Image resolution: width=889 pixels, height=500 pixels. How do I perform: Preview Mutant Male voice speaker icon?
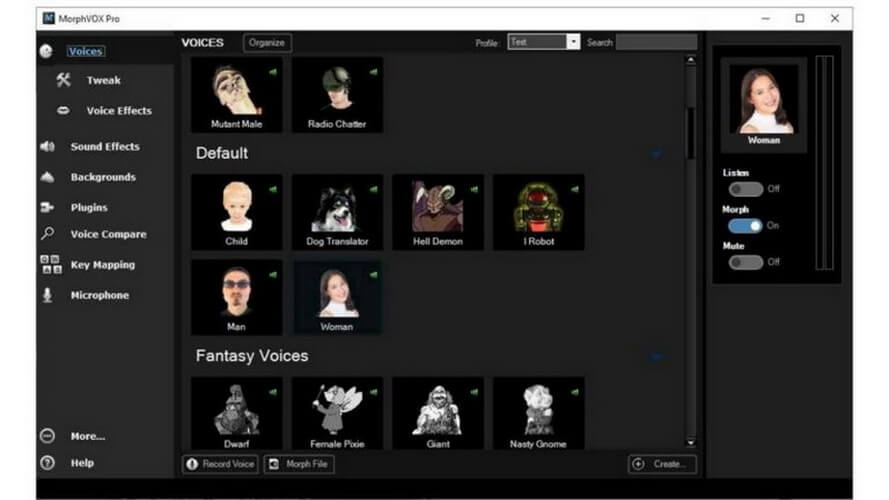(273, 72)
